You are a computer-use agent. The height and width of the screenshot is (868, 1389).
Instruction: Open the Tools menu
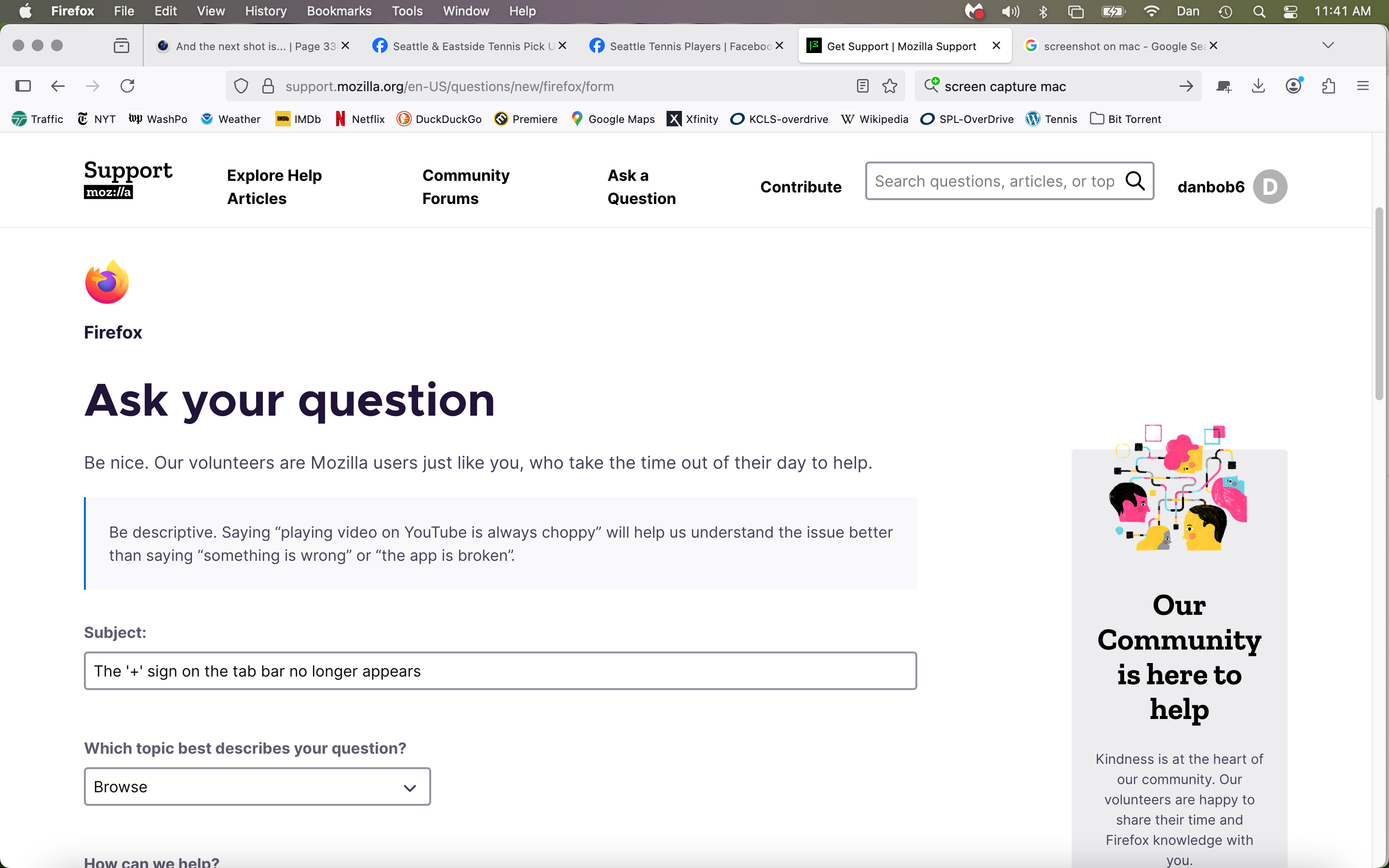[407, 11]
